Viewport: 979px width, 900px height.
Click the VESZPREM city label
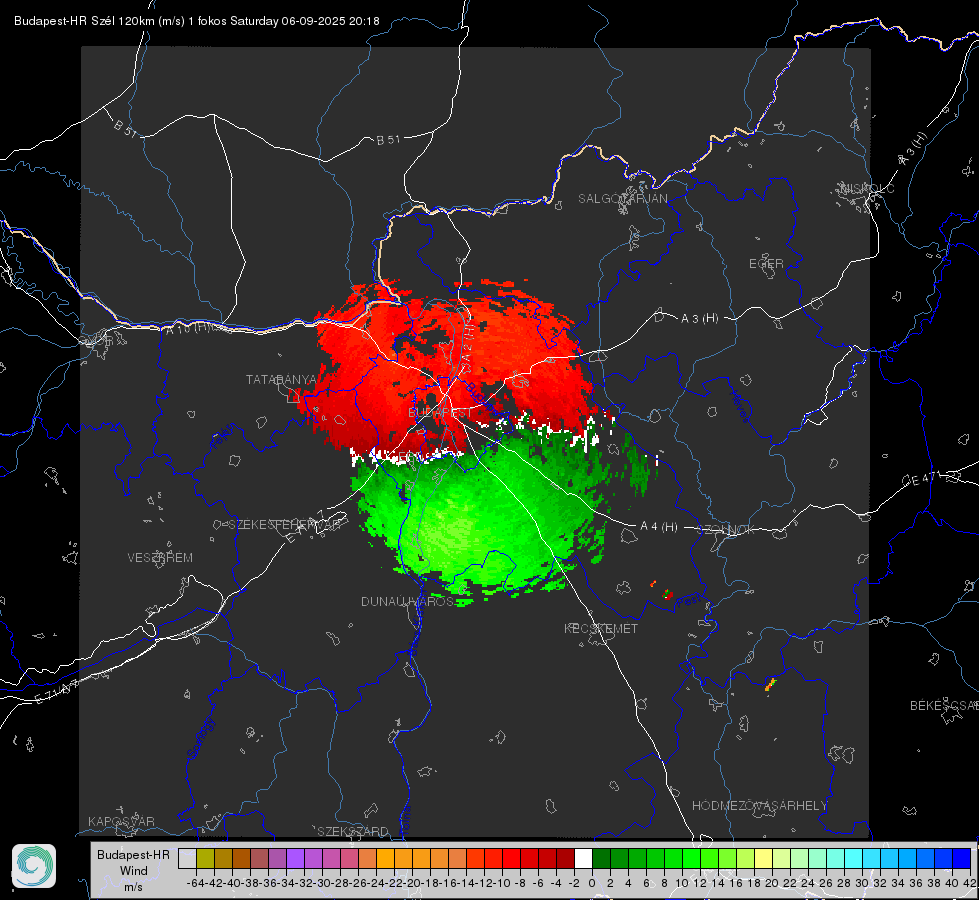[160, 558]
